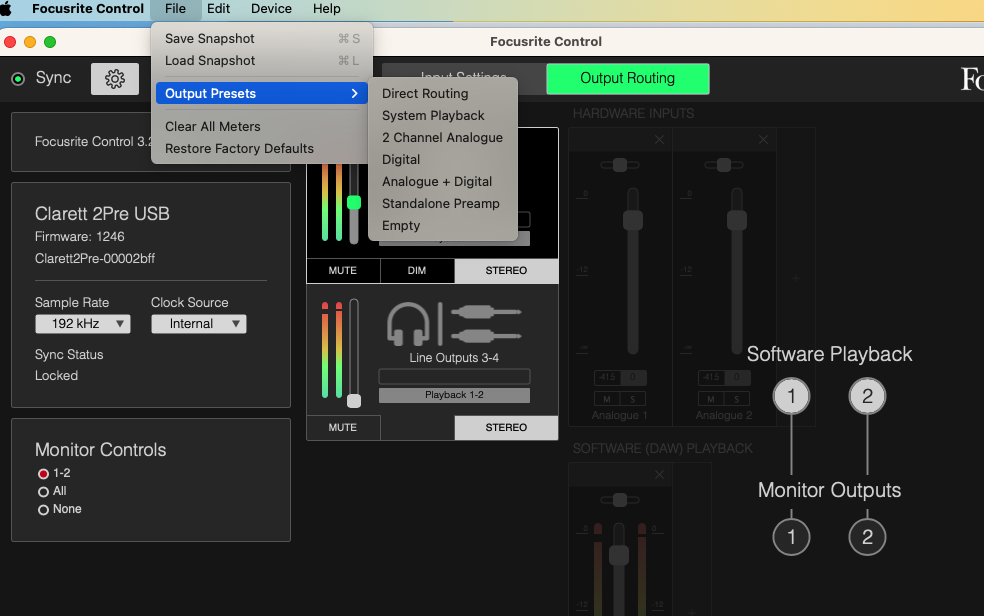Toggle STEREO on the upper output

506,270
